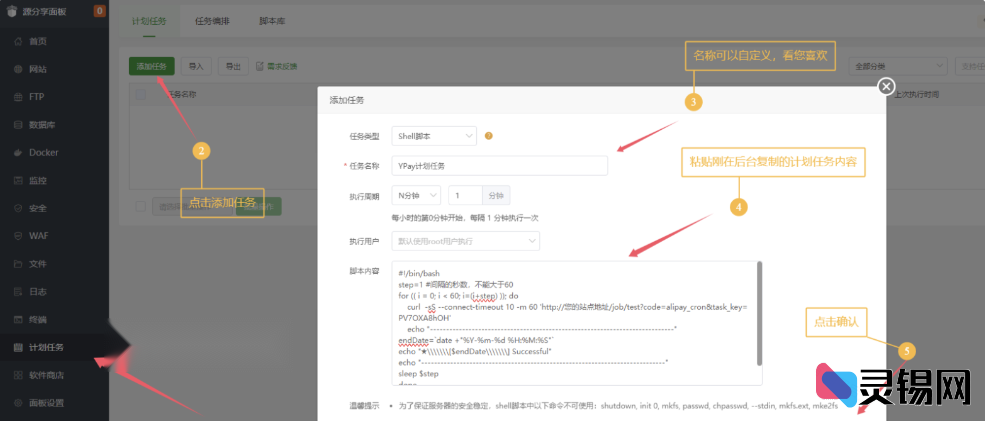Switch to the 脚本库 tab
985x421 pixels.
pos(270,20)
